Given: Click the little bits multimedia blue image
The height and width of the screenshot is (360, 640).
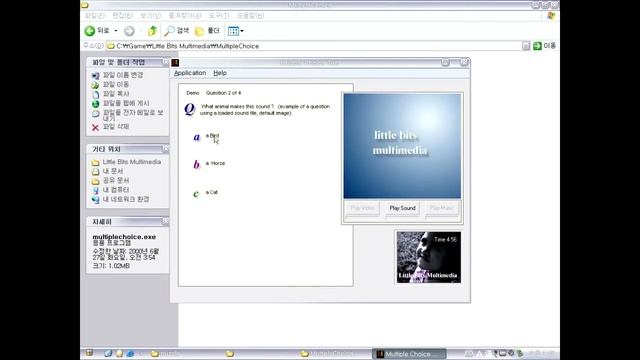Looking at the screenshot, I should [402, 146].
